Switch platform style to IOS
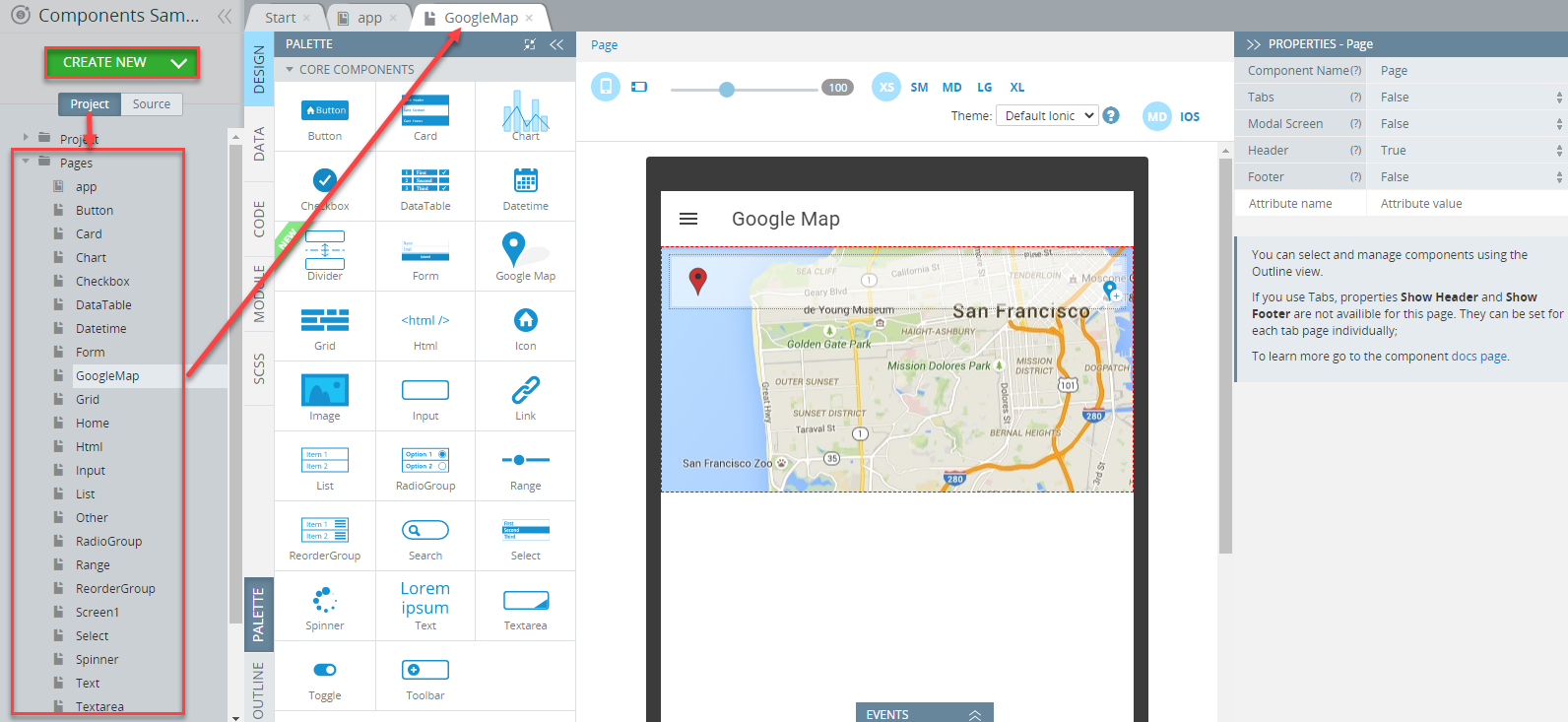The width and height of the screenshot is (1568, 722). (x=1190, y=117)
